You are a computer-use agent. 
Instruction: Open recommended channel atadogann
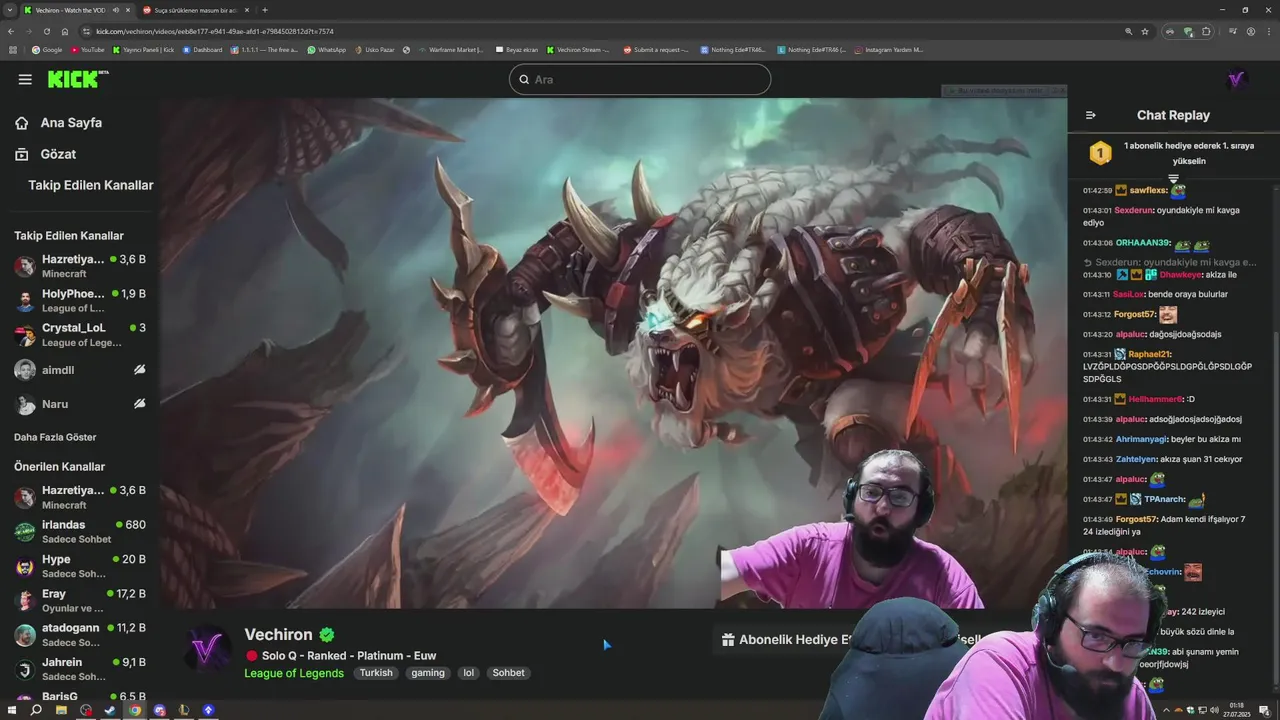pos(80,635)
